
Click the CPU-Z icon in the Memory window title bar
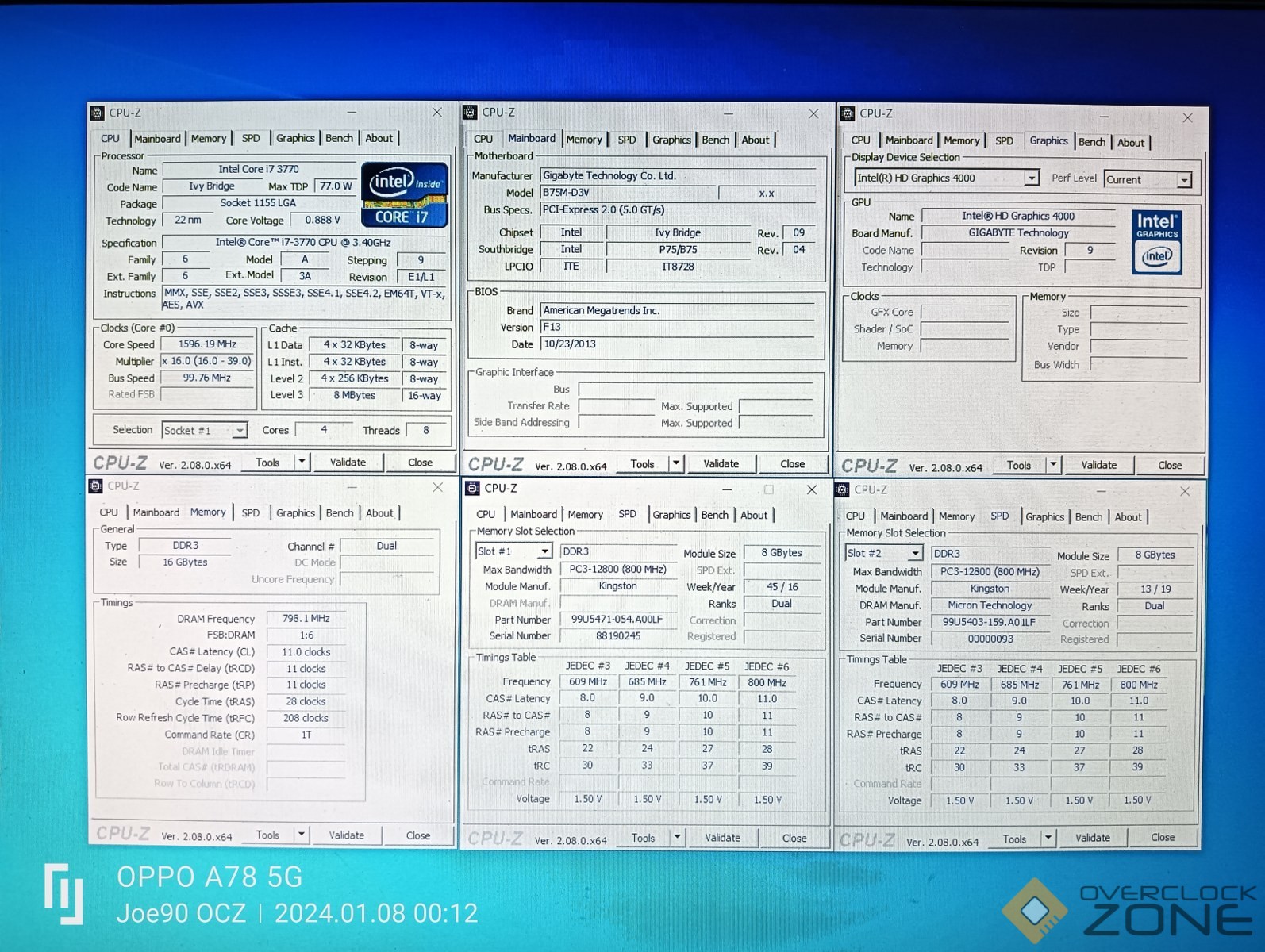tap(96, 486)
